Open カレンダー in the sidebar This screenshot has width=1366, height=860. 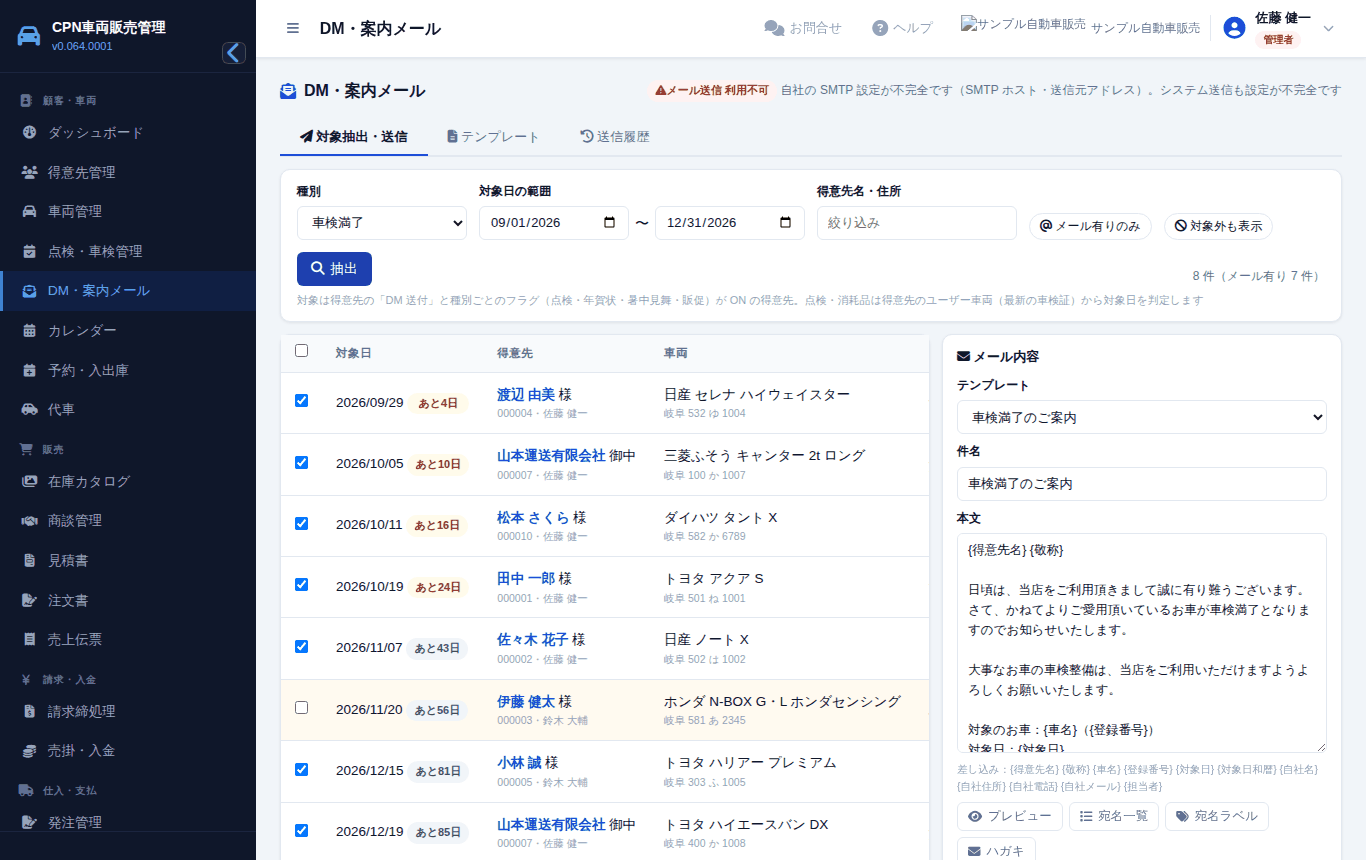click(x=128, y=330)
